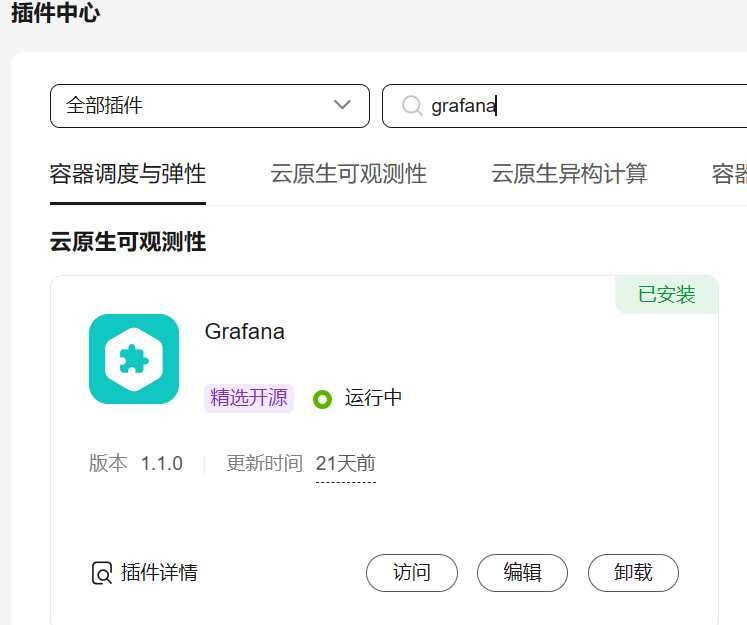Expand the 全部插件 dropdown arrow
This screenshot has height=625, width=747.
(x=342, y=105)
